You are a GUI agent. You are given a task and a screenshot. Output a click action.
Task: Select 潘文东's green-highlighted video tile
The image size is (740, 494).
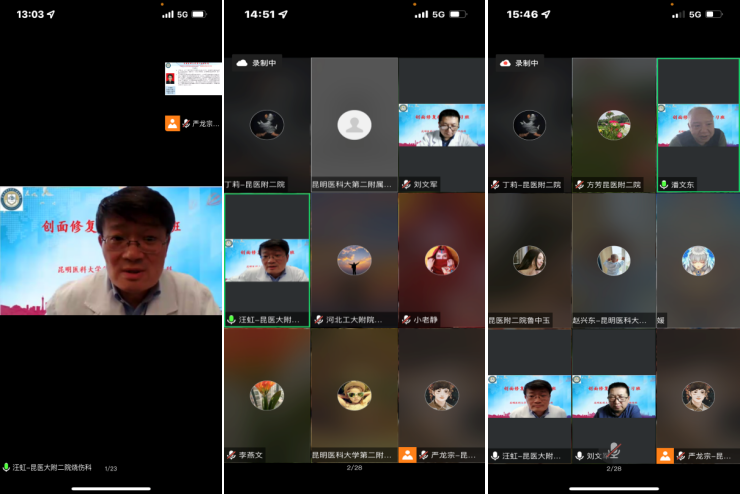[698, 124]
